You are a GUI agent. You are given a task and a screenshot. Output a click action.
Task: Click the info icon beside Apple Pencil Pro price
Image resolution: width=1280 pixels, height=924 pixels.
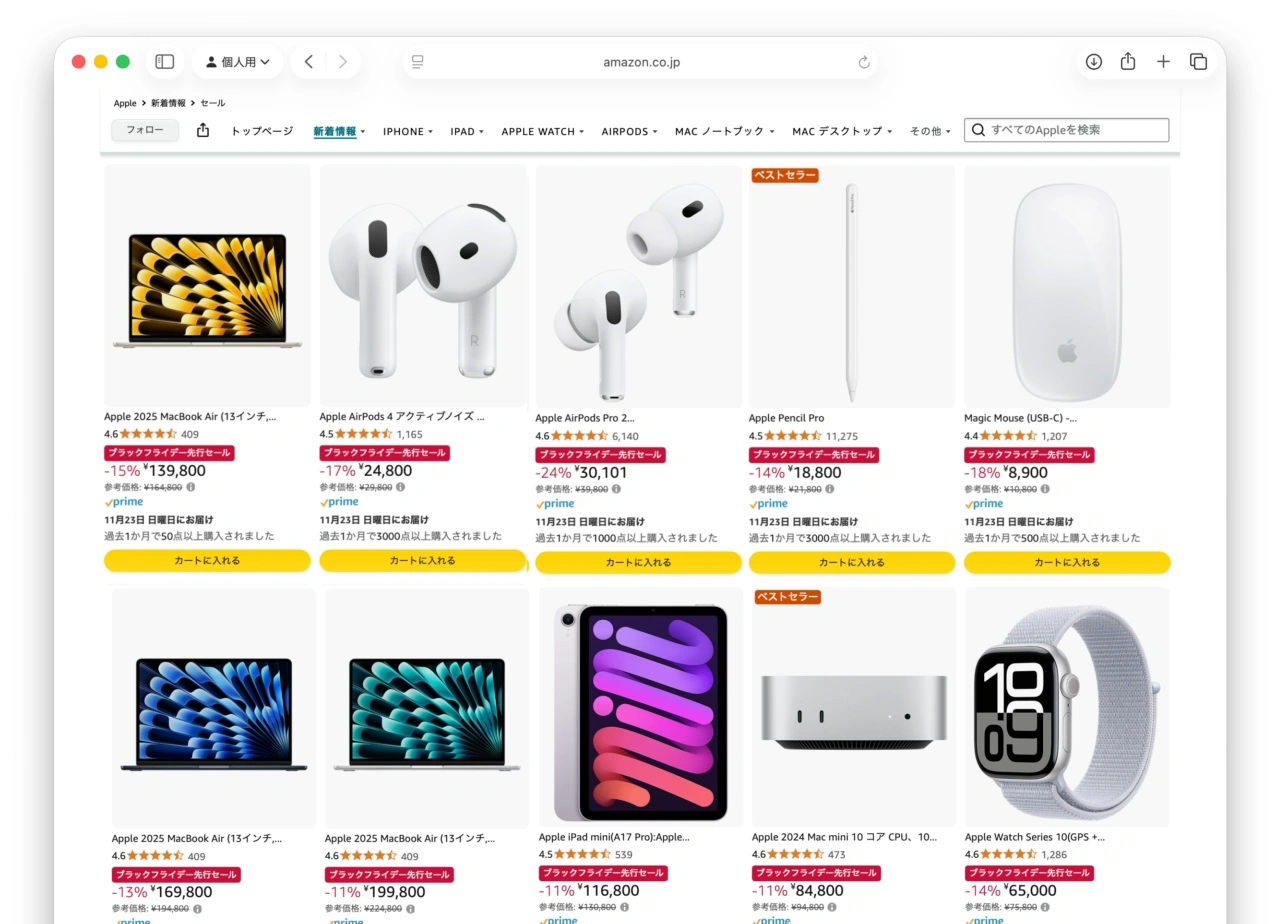[832, 489]
